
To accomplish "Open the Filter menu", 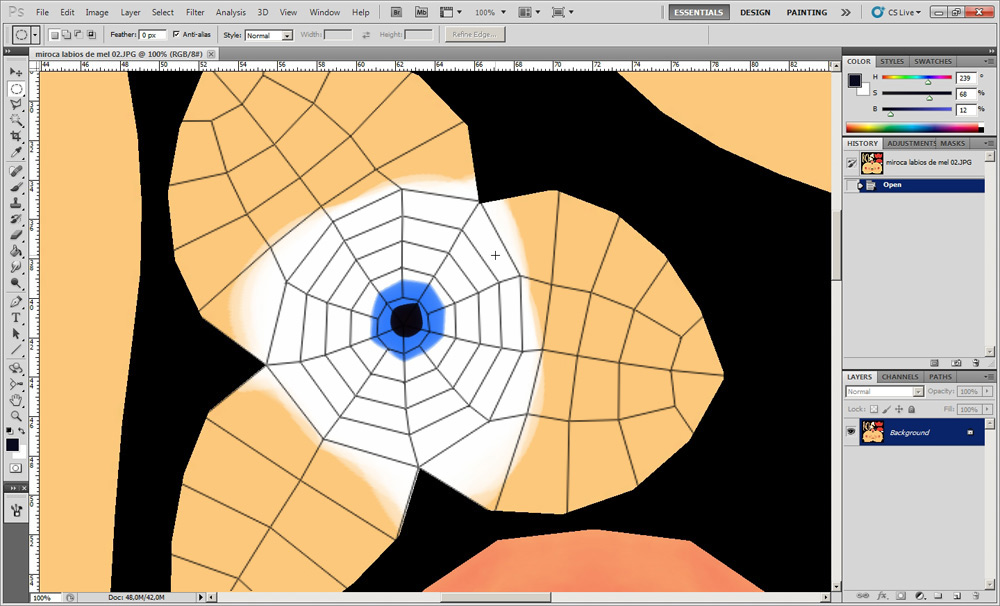I will 195,12.
